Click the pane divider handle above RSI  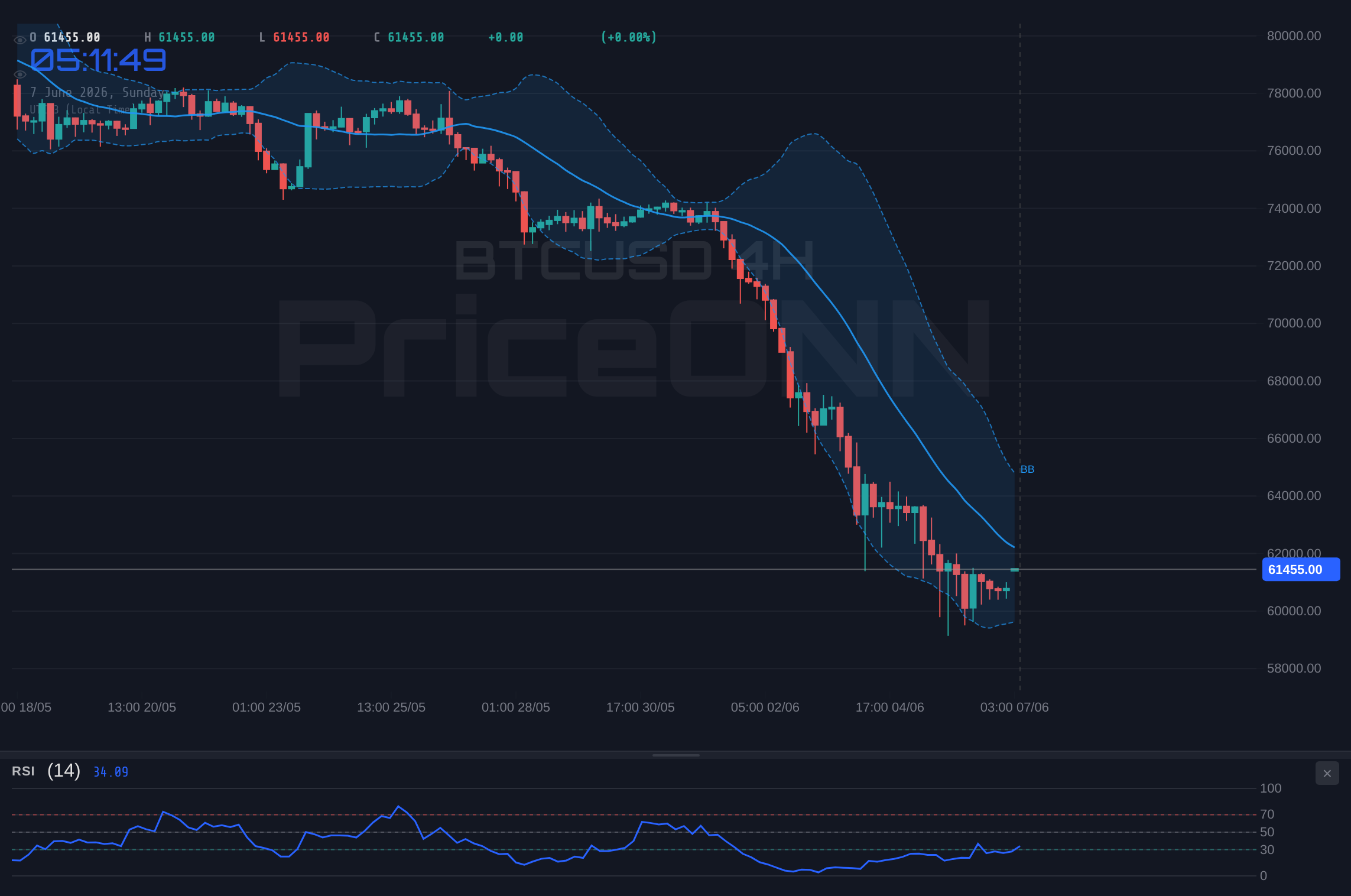tap(675, 755)
